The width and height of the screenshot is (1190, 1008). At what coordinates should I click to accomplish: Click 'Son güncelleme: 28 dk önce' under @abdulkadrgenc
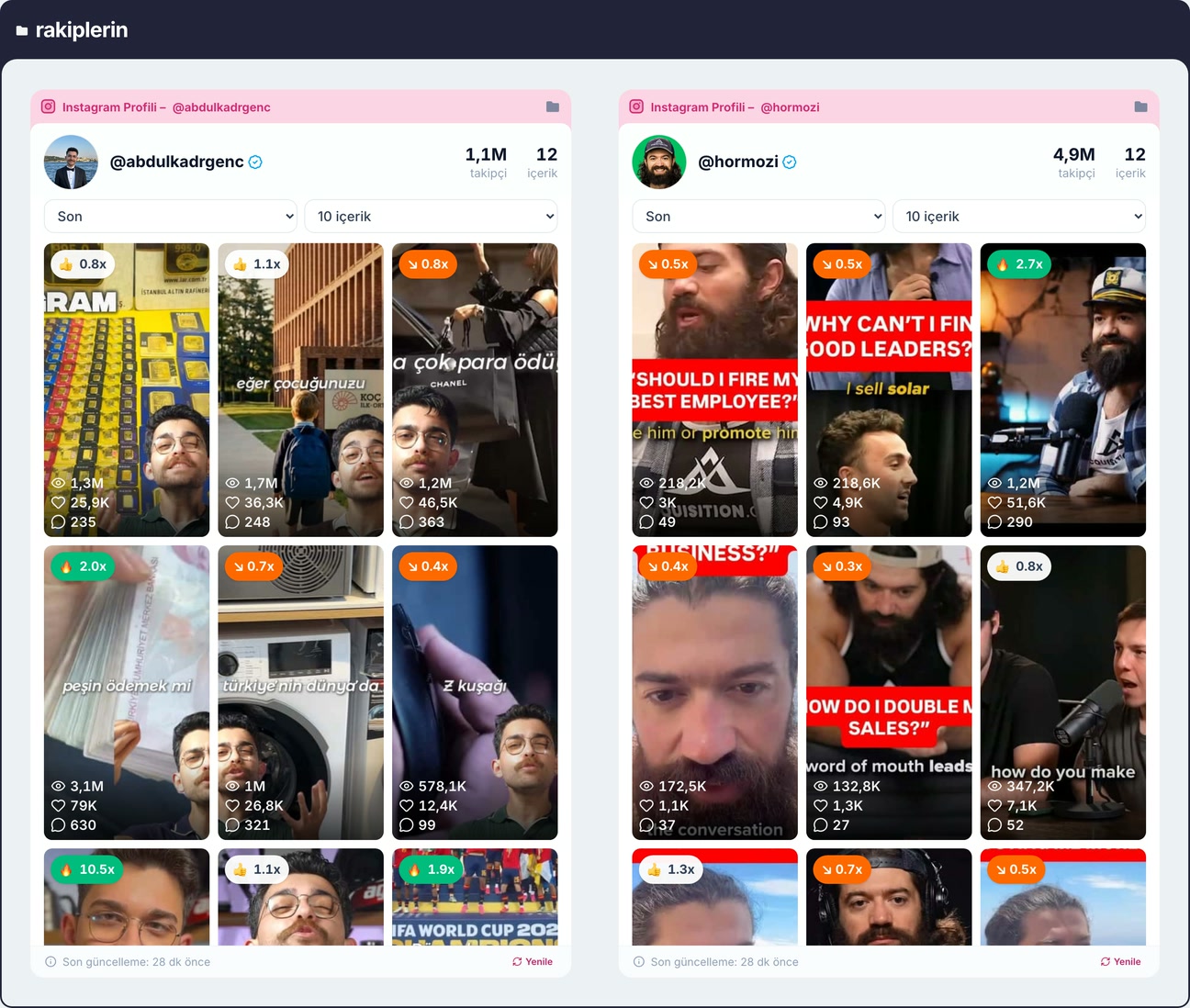(x=136, y=962)
